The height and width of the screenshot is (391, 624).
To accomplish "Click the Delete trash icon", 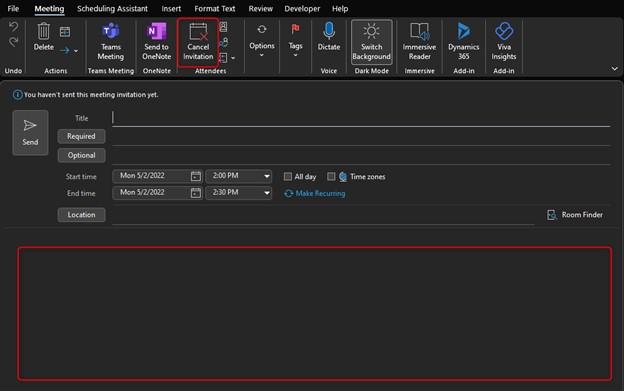I will (x=43, y=31).
